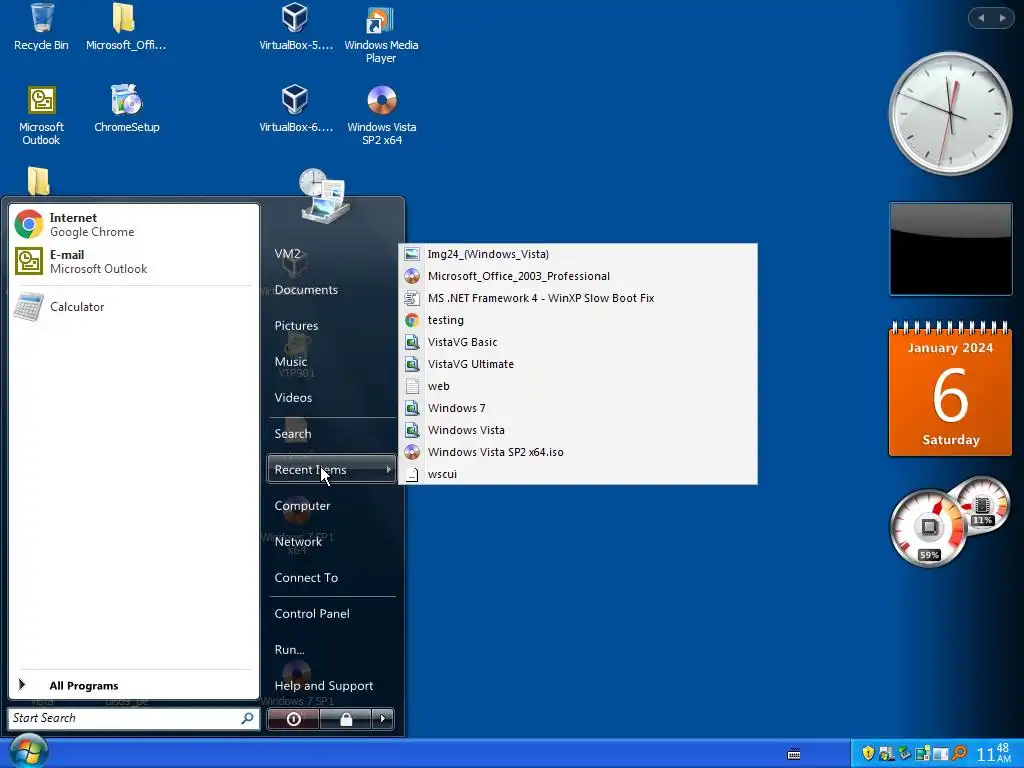The height and width of the screenshot is (768, 1024).
Task: Click the orange magnifier tray icon
Action: [959, 754]
